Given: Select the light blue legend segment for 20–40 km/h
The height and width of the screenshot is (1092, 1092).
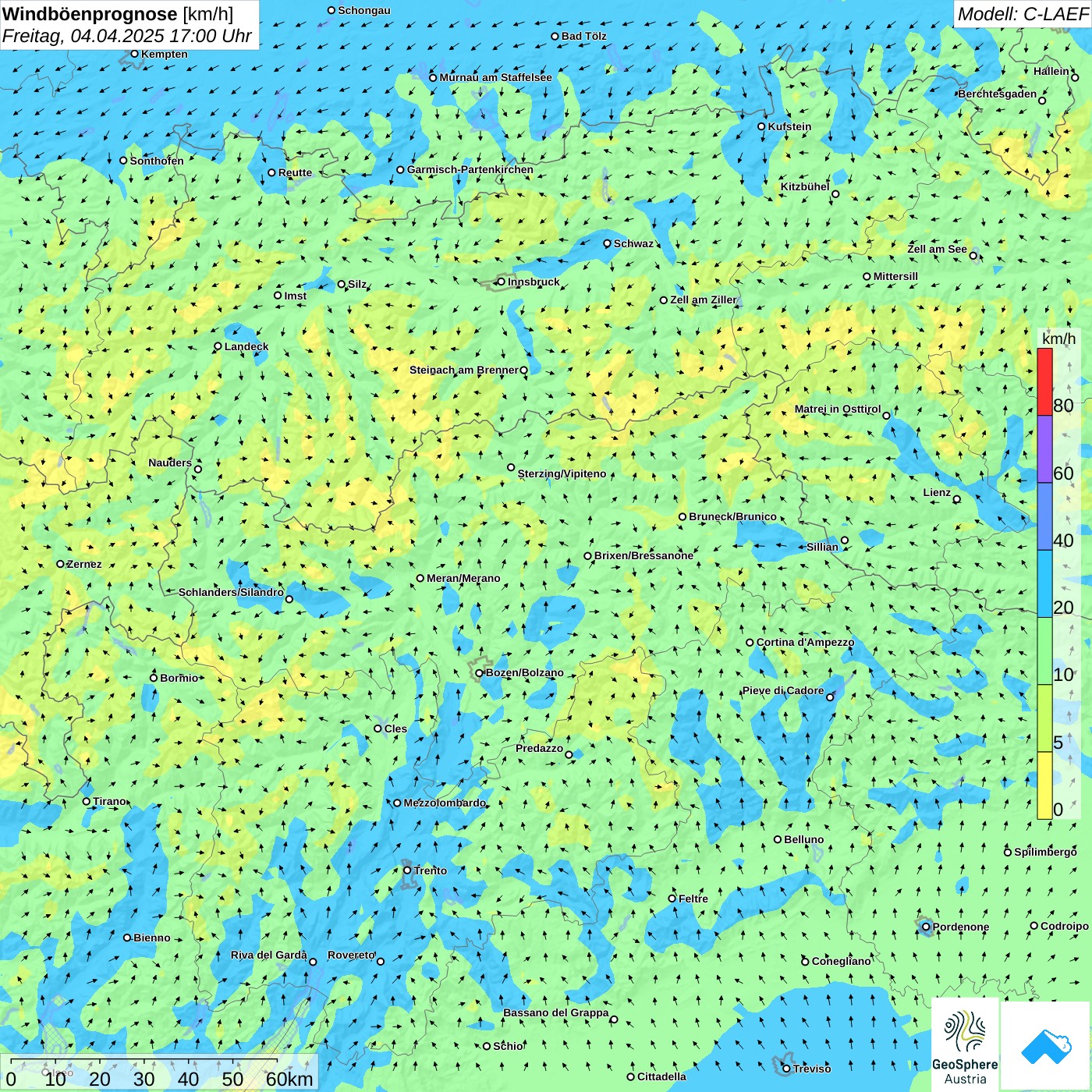Looking at the screenshot, I should [x=1044, y=584].
